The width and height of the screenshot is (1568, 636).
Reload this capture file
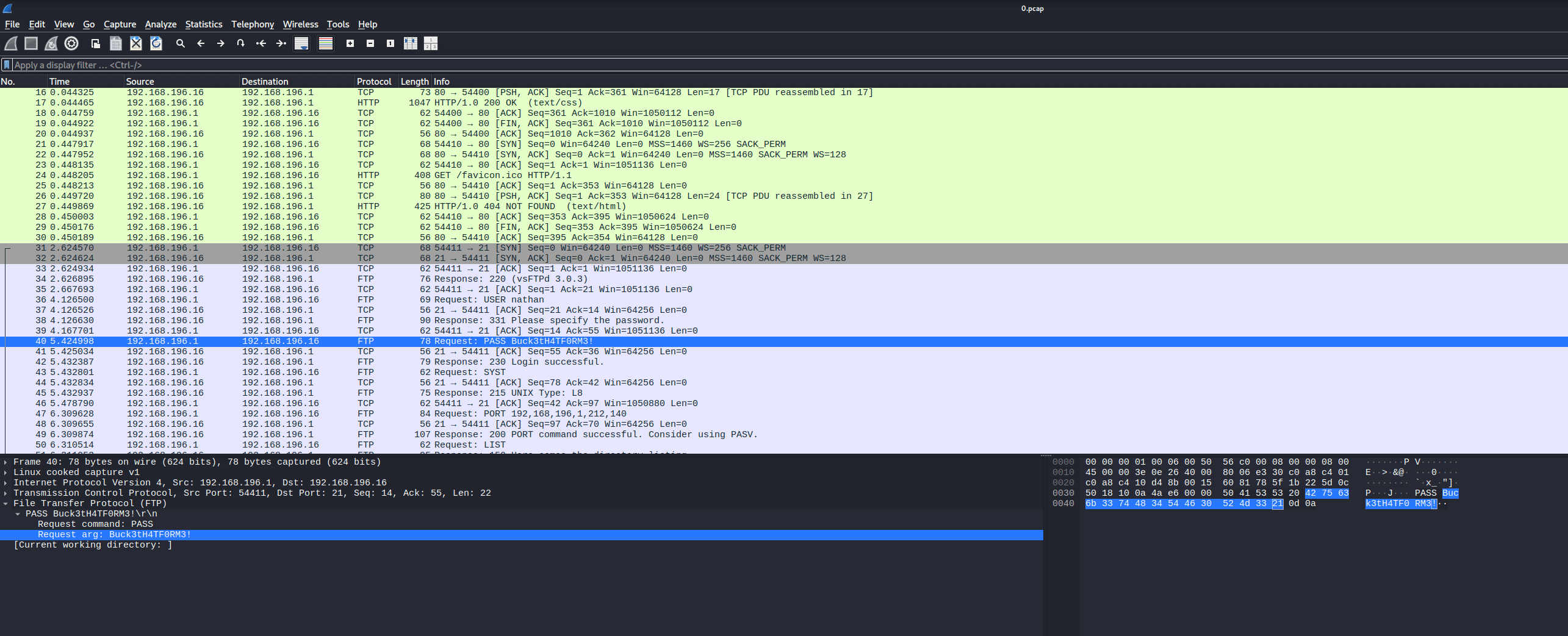[156, 43]
